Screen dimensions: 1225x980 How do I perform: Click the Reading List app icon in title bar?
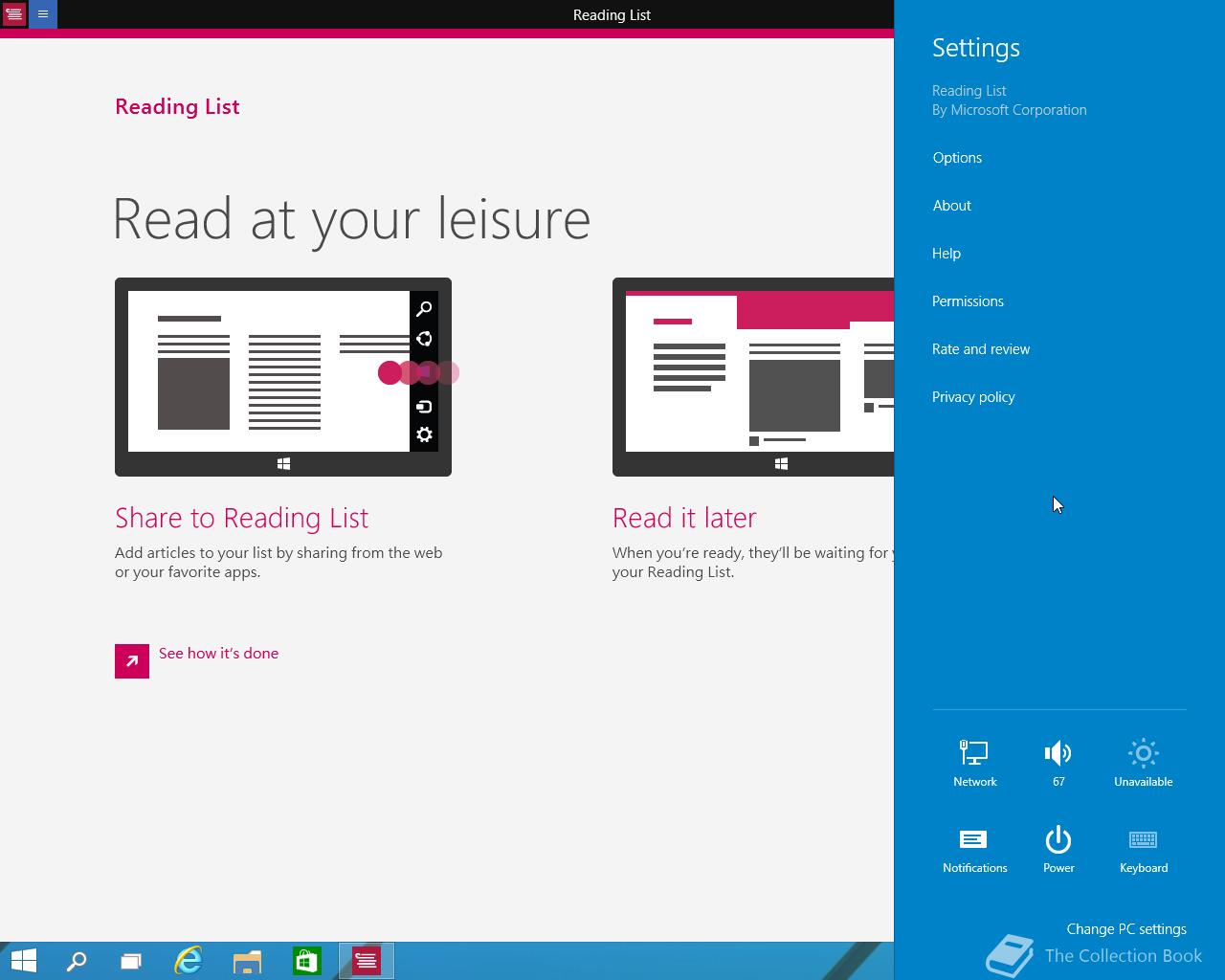point(14,14)
